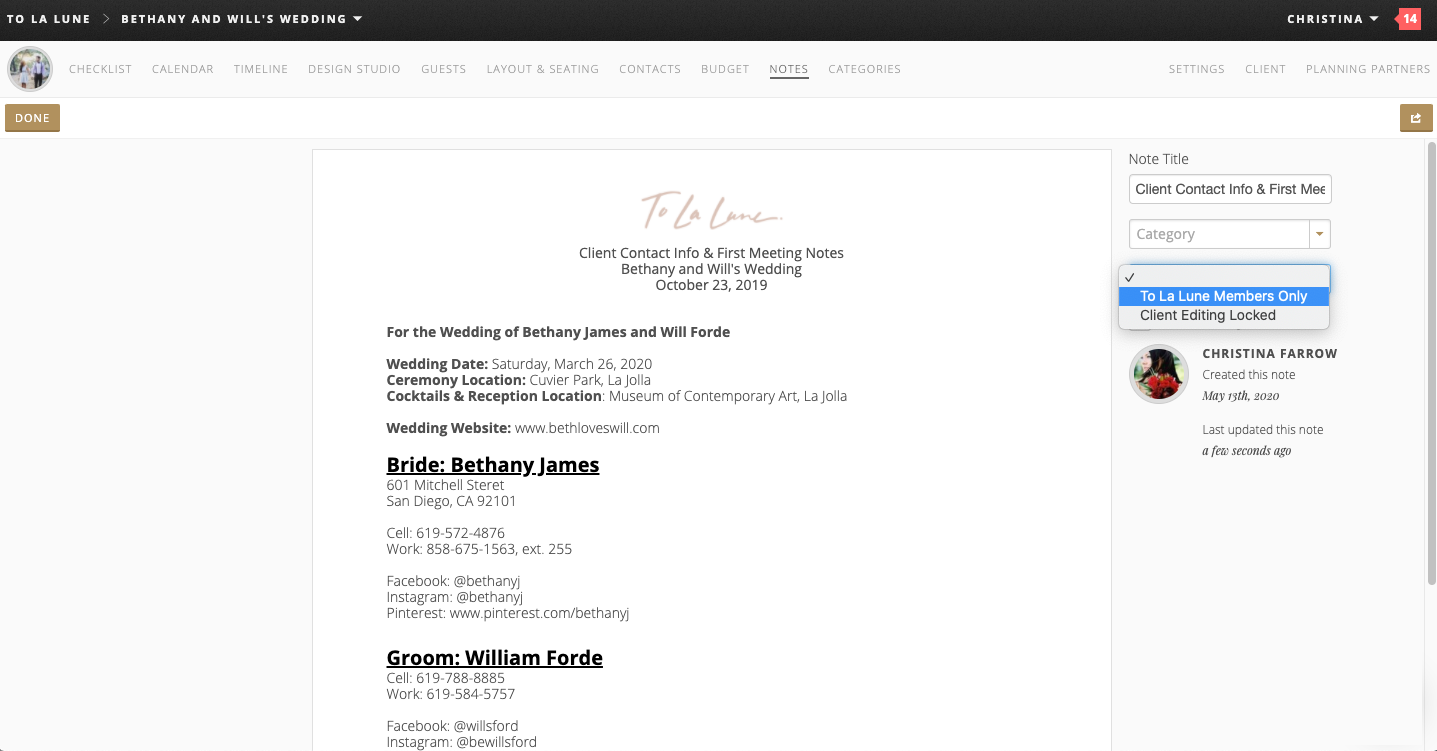Click the Note Title input field

pos(1229,188)
